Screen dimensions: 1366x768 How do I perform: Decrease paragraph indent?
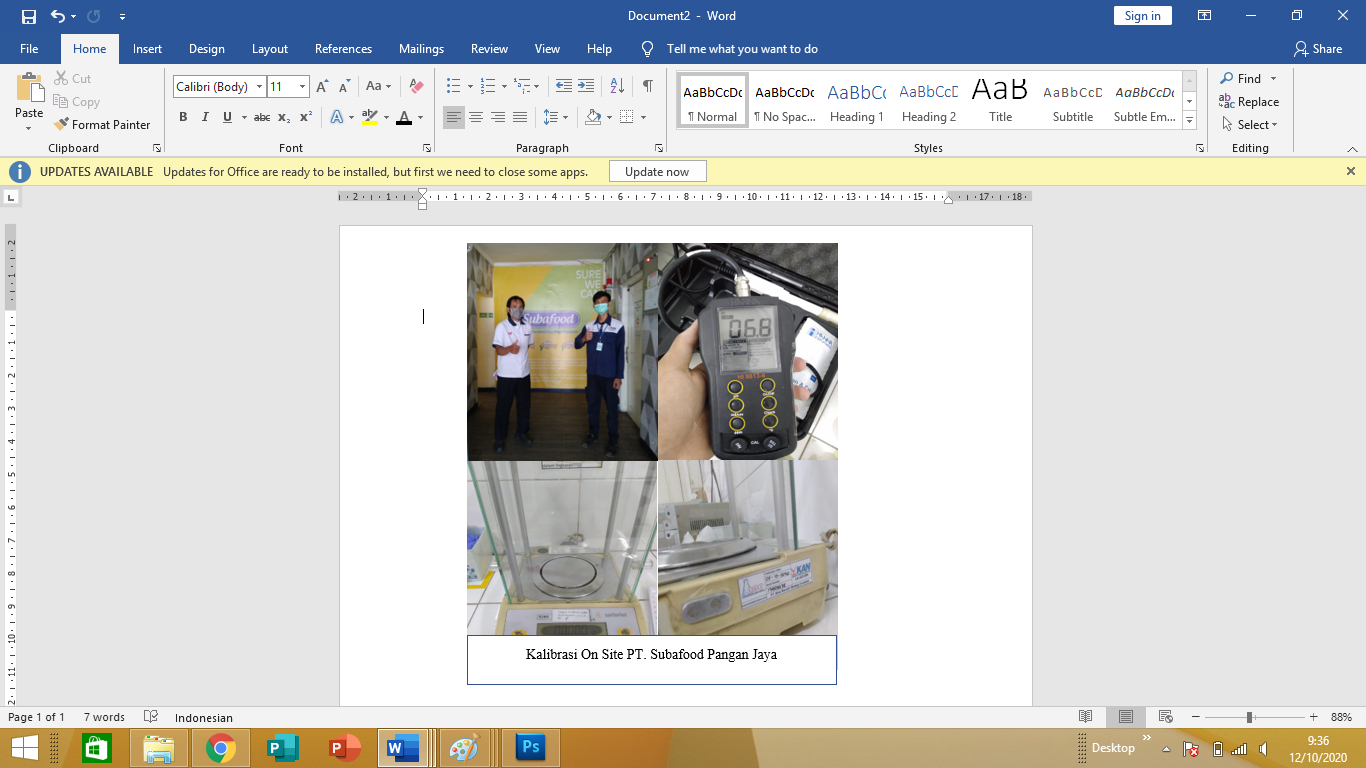[x=564, y=87]
